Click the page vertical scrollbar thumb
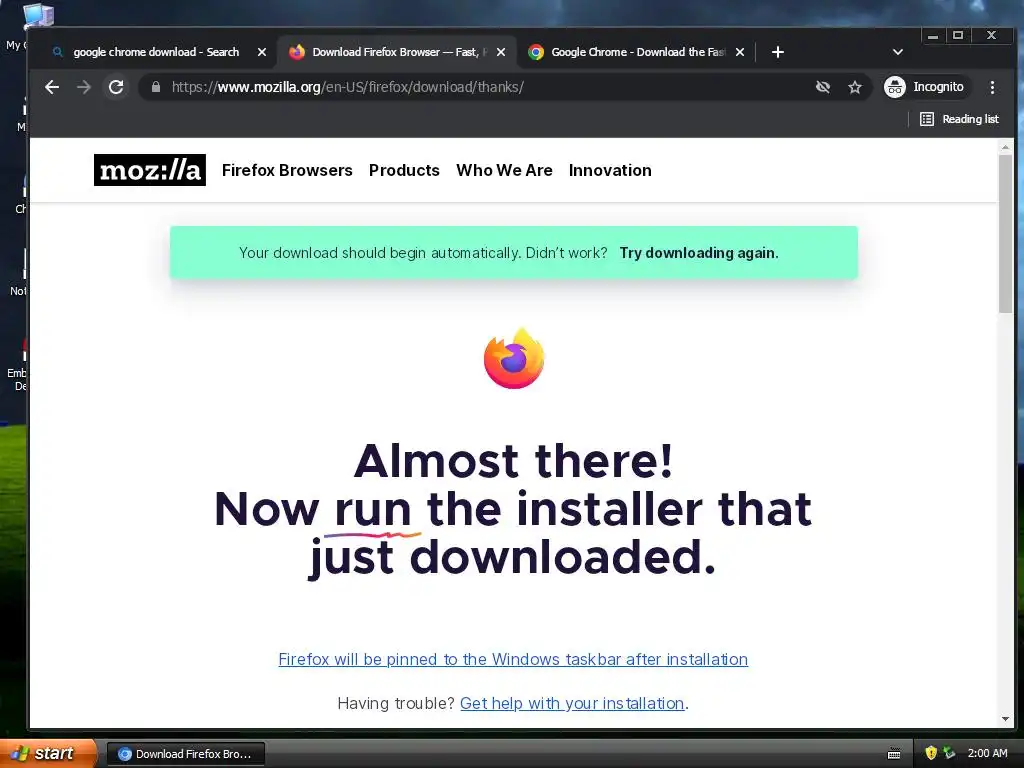Screen dimensions: 1024x768 tap(1005, 234)
